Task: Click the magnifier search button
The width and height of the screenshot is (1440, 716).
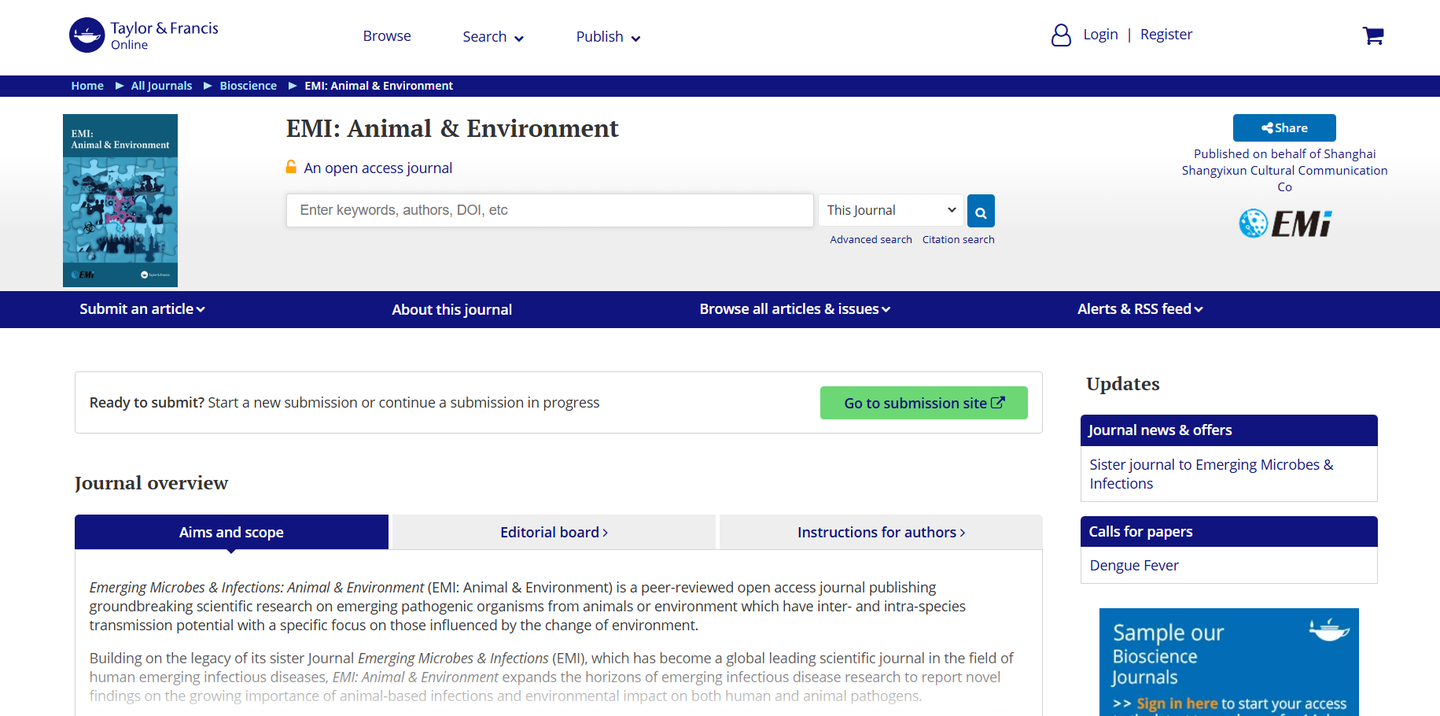Action: point(981,211)
